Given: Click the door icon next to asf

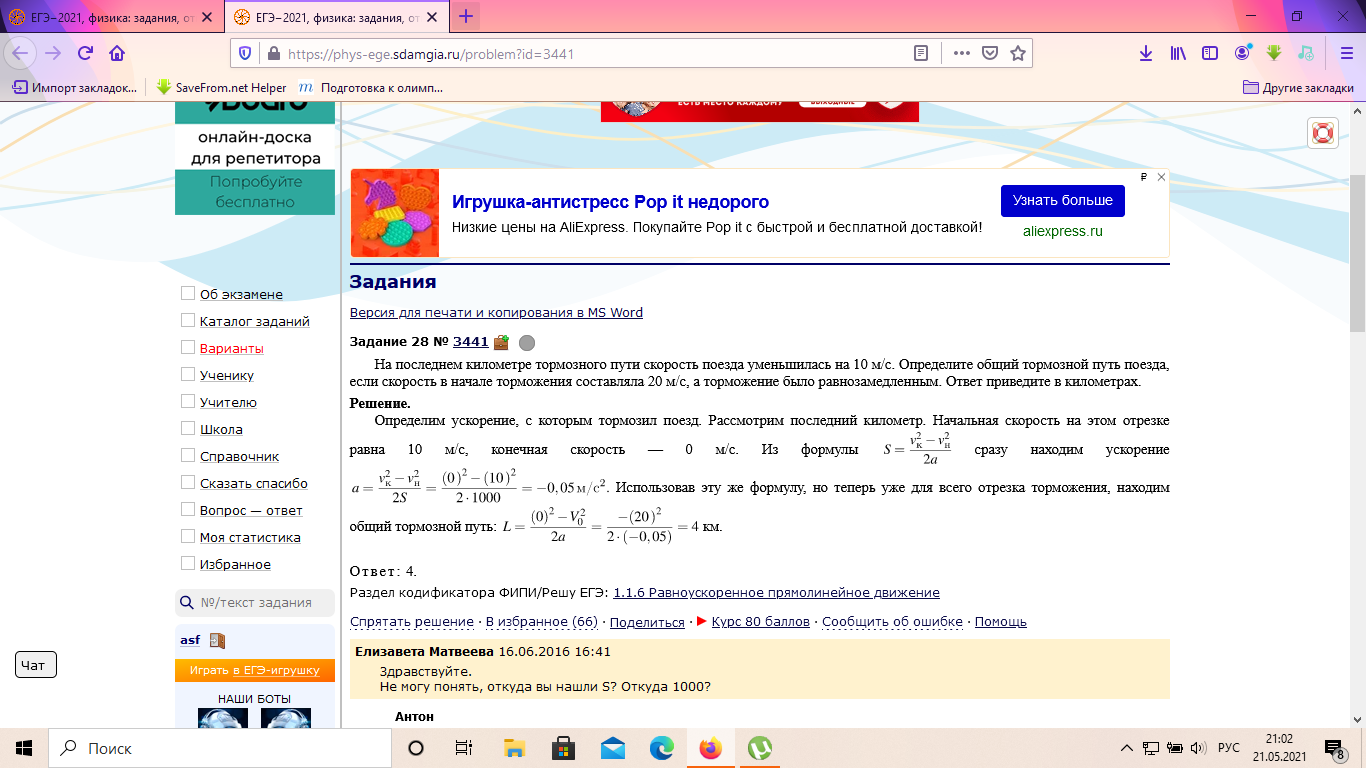Looking at the screenshot, I should point(217,640).
